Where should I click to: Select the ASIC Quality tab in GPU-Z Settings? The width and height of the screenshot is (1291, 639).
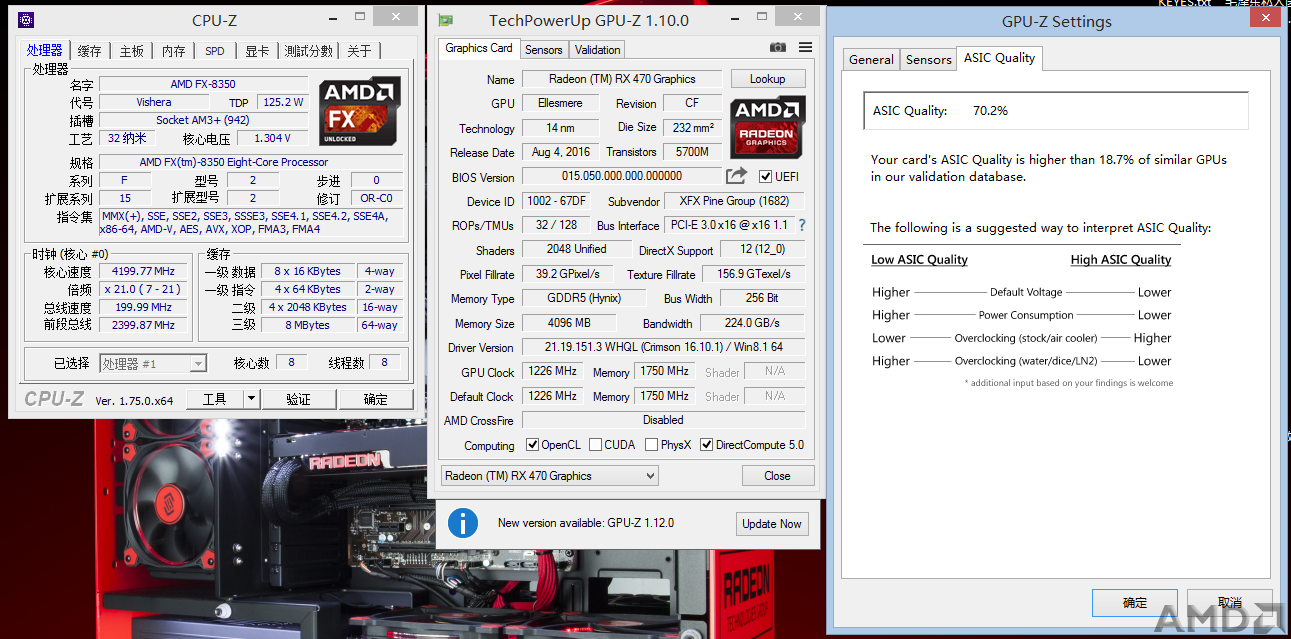pyautogui.click(x=999, y=58)
